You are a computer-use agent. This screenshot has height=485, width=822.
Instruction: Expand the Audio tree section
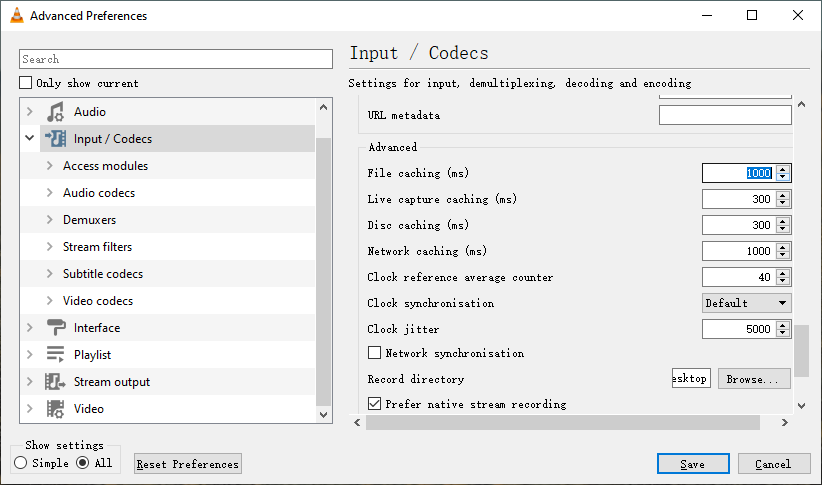[30, 112]
